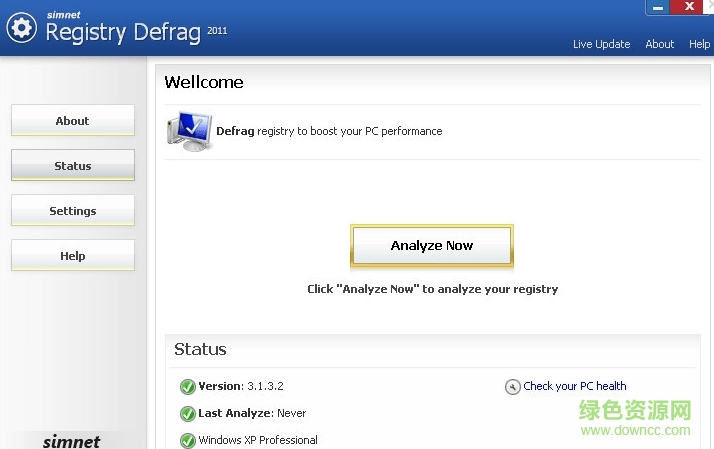The image size is (714, 449).
Task: Open the Settings sidebar section
Action: [x=72, y=211]
